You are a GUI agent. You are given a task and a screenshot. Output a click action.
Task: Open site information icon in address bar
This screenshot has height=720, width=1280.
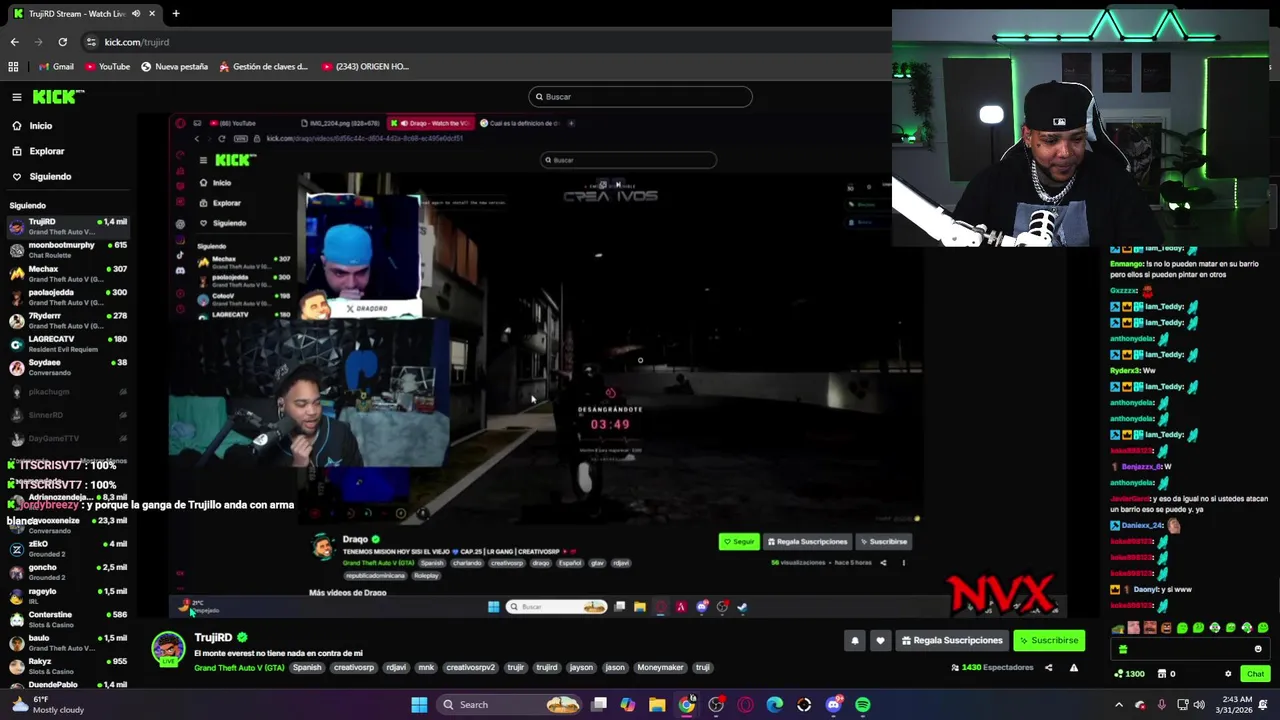click(92, 42)
